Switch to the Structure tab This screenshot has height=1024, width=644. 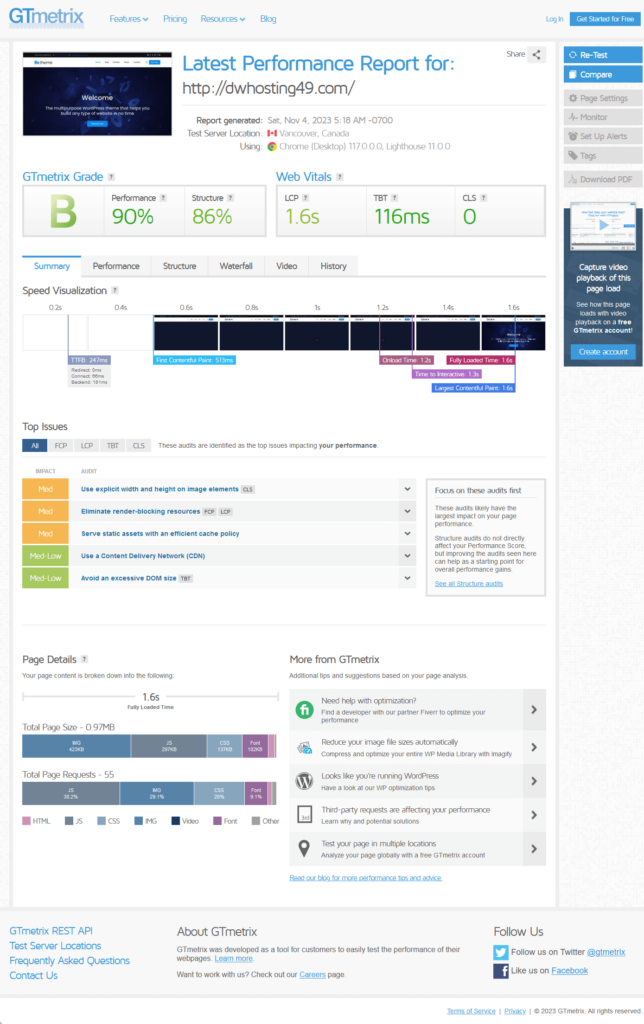180,266
